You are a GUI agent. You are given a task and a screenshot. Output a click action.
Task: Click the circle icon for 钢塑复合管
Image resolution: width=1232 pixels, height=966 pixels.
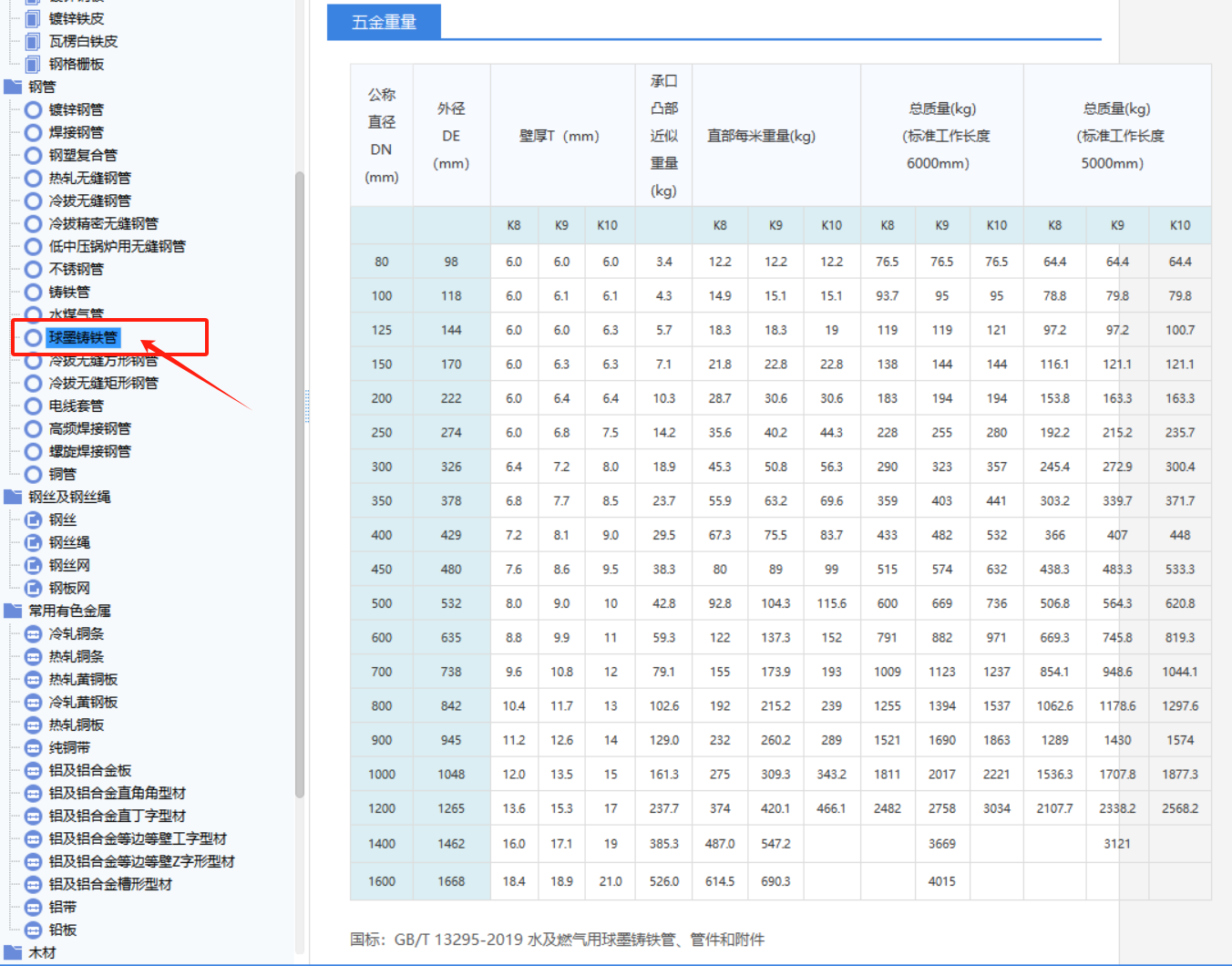(34, 156)
